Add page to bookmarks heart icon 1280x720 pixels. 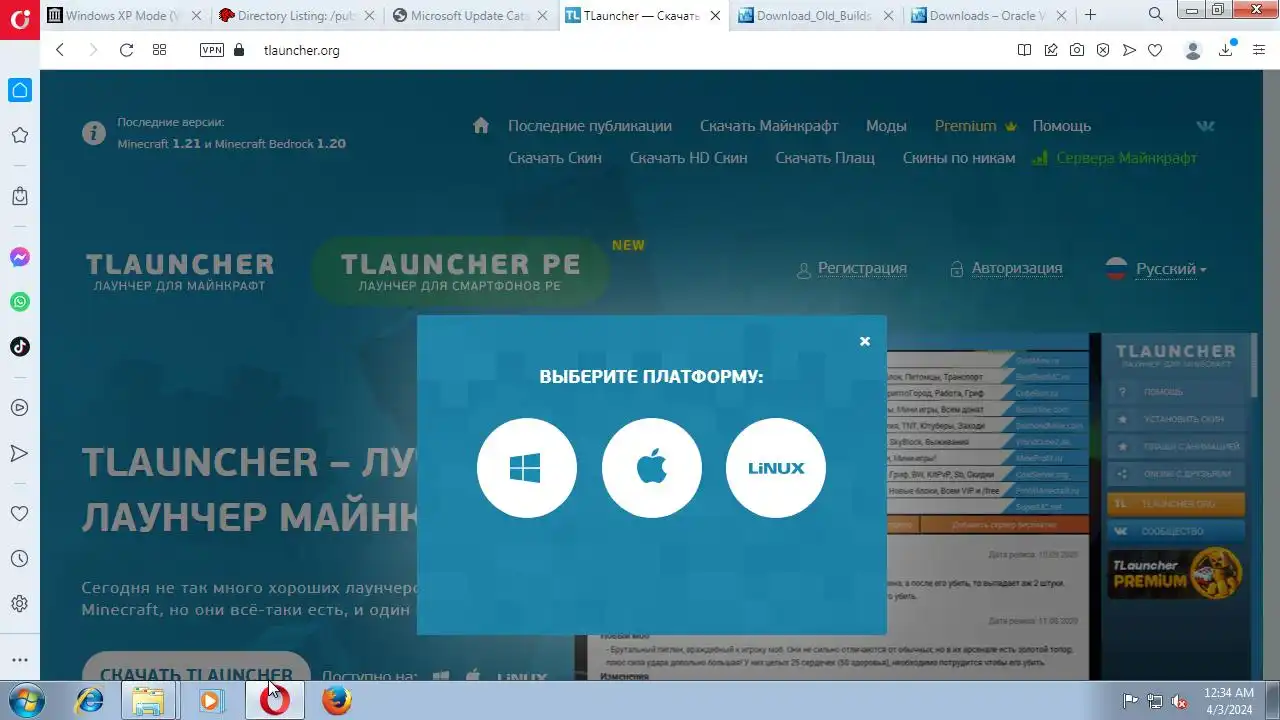[1155, 50]
